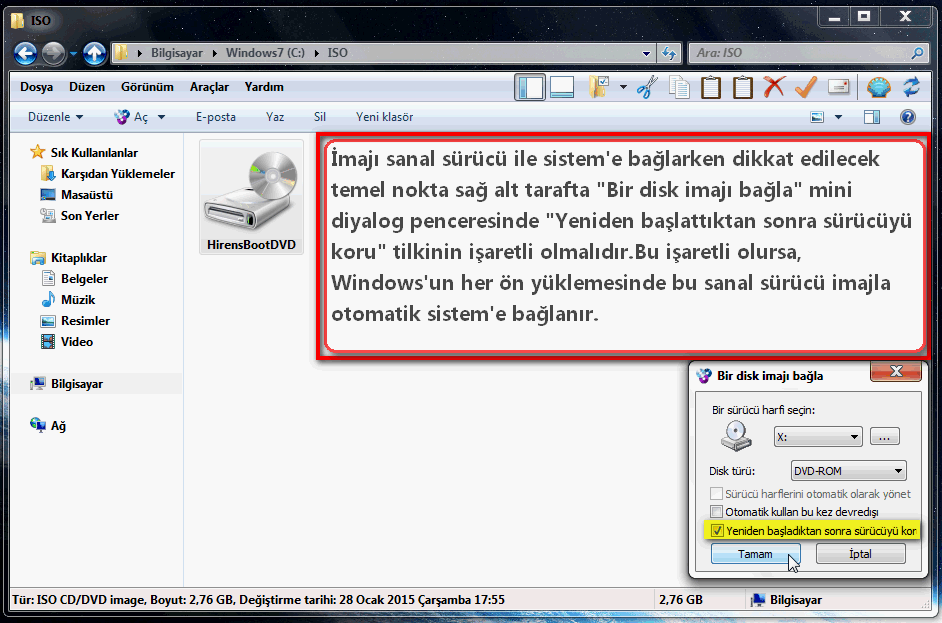
Task: Click the envelope e-mail toolbar icon
Action: [838, 87]
